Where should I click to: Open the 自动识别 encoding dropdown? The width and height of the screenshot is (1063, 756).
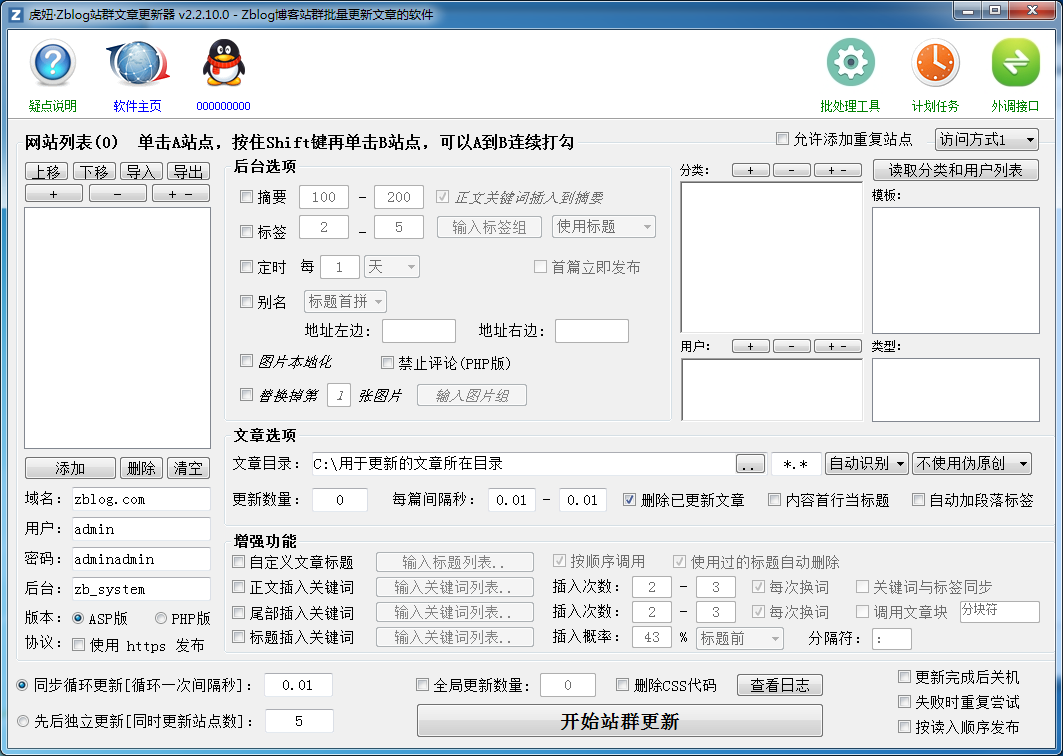[x=866, y=464]
